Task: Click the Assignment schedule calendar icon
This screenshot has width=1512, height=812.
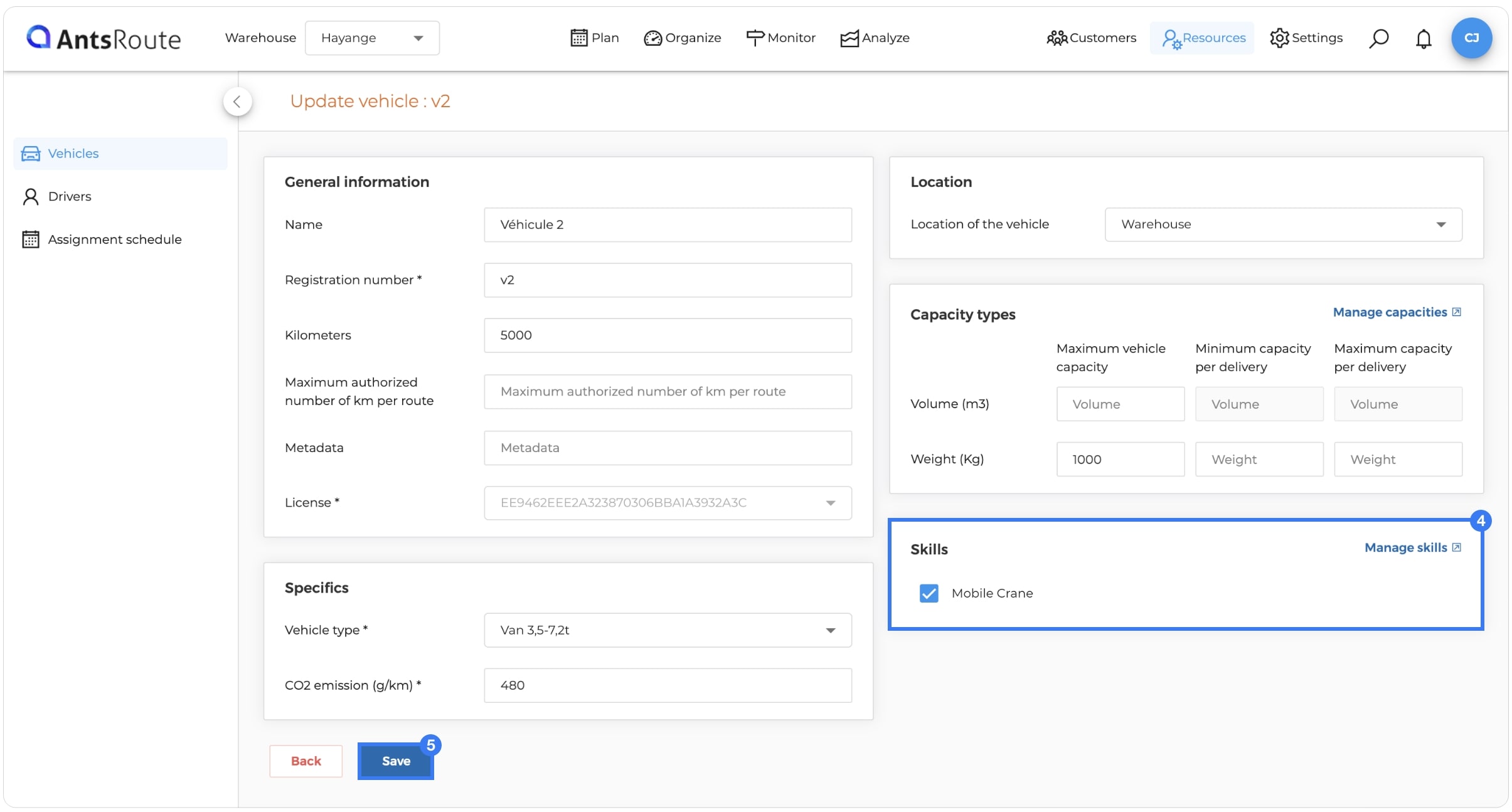Action: 31,240
